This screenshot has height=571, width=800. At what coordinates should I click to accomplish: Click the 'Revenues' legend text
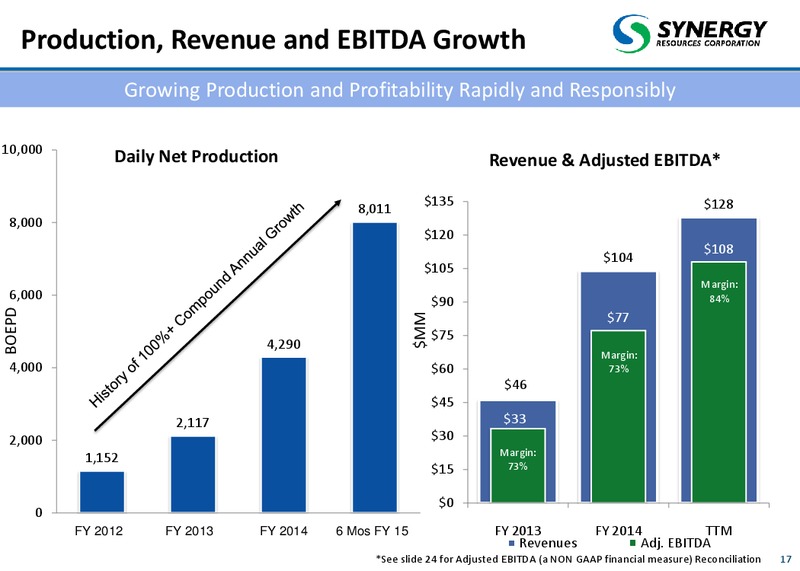tap(548, 543)
